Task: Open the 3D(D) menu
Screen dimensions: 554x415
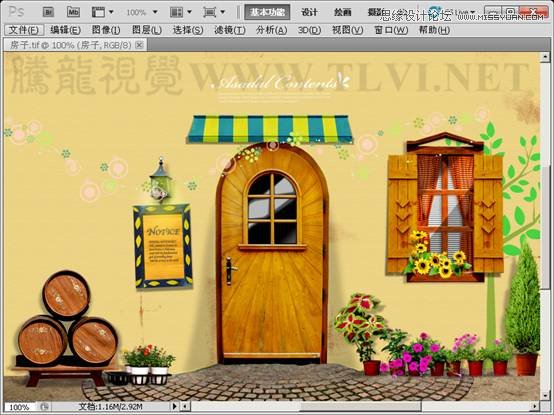Action: click(x=309, y=30)
